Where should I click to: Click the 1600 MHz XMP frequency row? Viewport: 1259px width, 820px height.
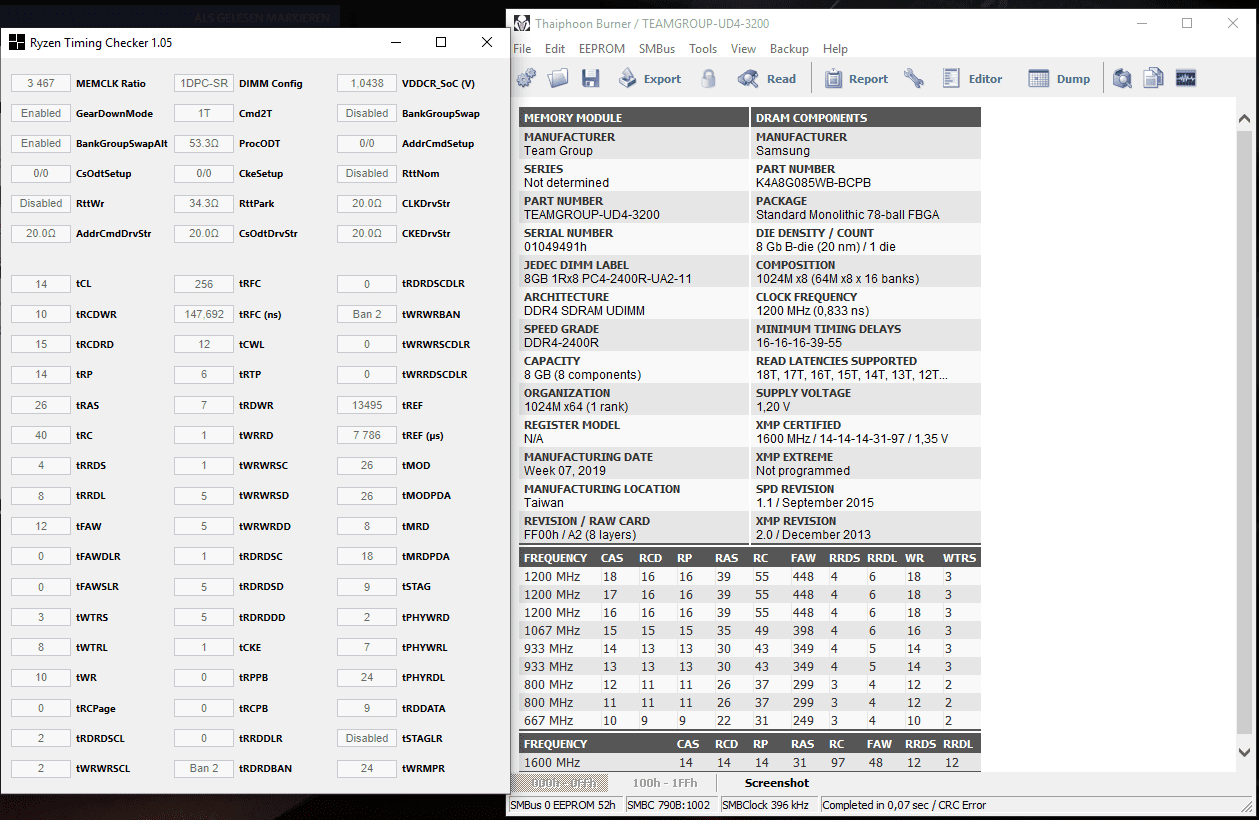click(750, 762)
